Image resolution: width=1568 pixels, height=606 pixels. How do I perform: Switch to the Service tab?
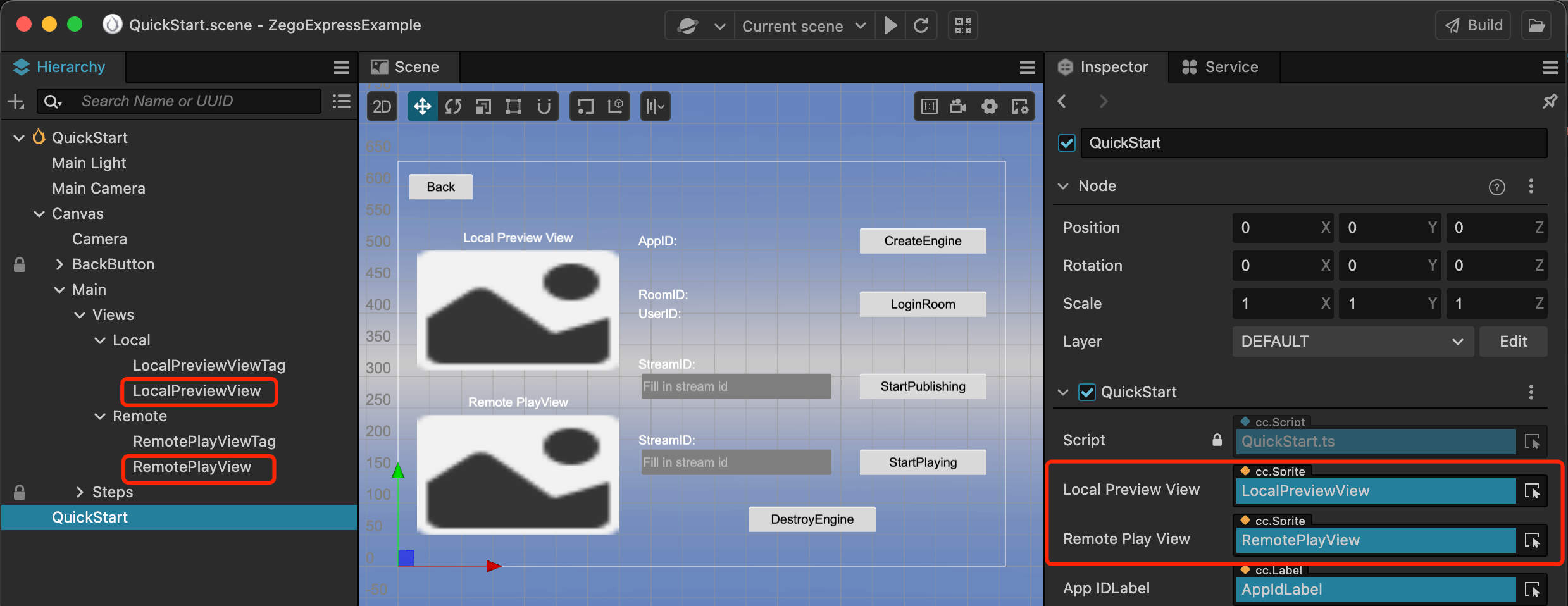[x=1221, y=67]
